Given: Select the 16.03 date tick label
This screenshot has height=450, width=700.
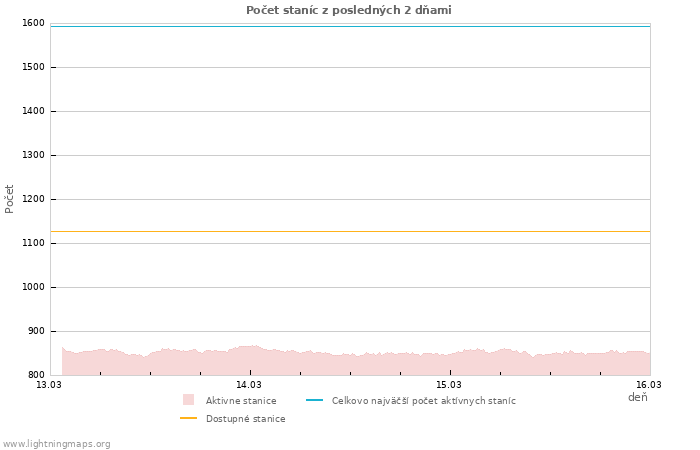Looking at the screenshot, I should click(x=649, y=384).
